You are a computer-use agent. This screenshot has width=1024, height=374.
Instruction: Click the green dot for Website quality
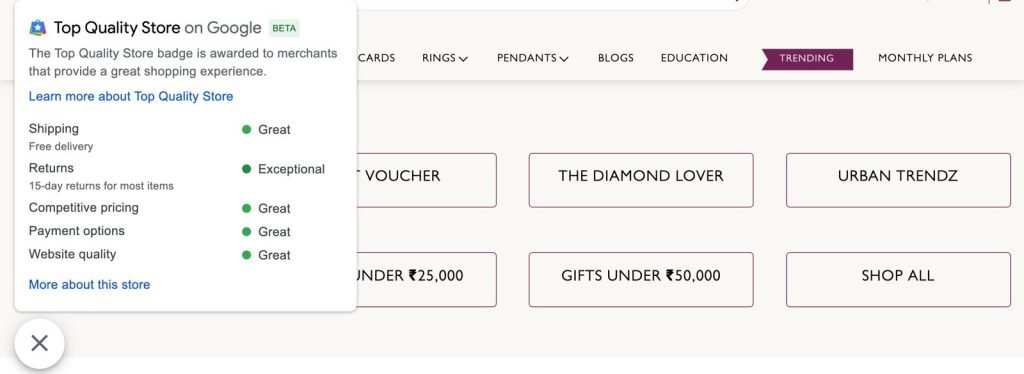(x=246, y=255)
